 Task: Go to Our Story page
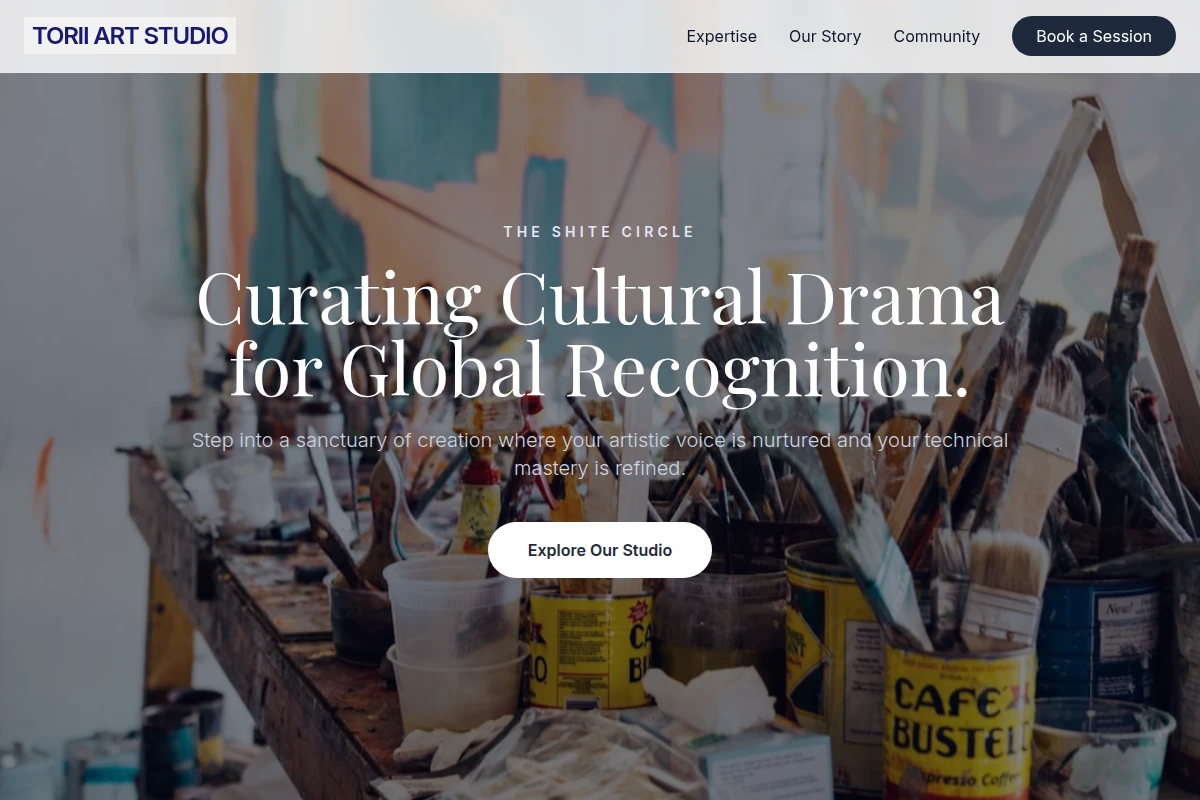pos(825,36)
